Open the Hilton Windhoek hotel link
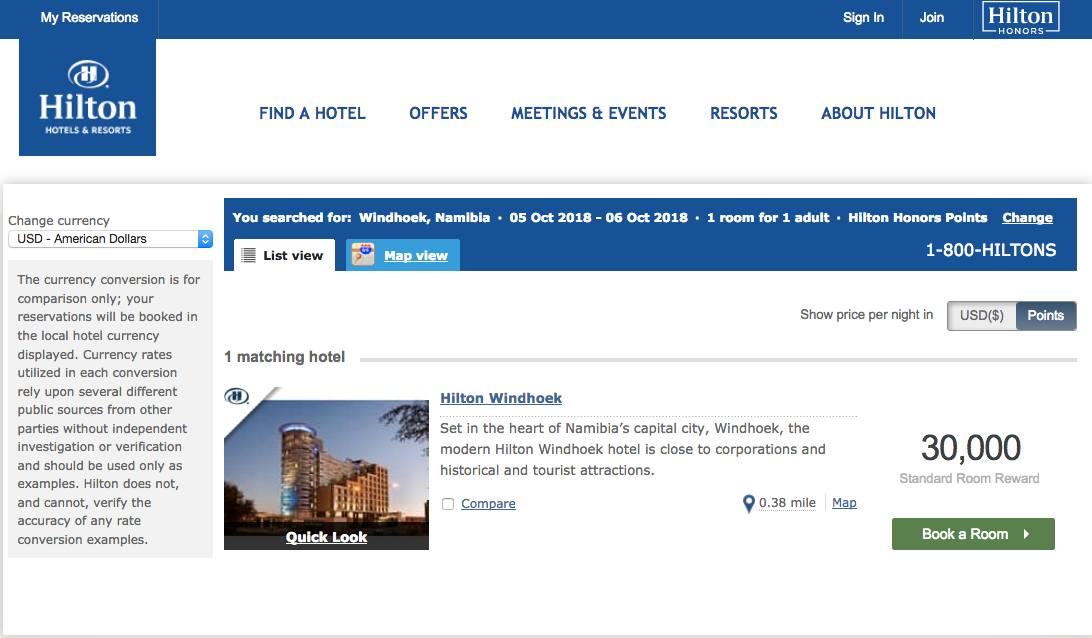This screenshot has width=1092, height=638. pyautogui.click(x=501, y=398)
